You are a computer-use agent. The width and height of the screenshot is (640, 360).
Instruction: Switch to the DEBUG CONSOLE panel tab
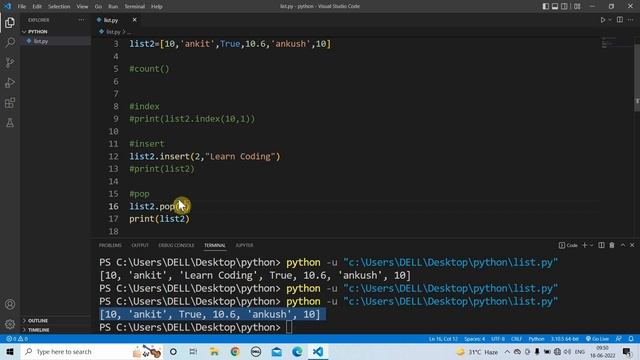point(176,245)
